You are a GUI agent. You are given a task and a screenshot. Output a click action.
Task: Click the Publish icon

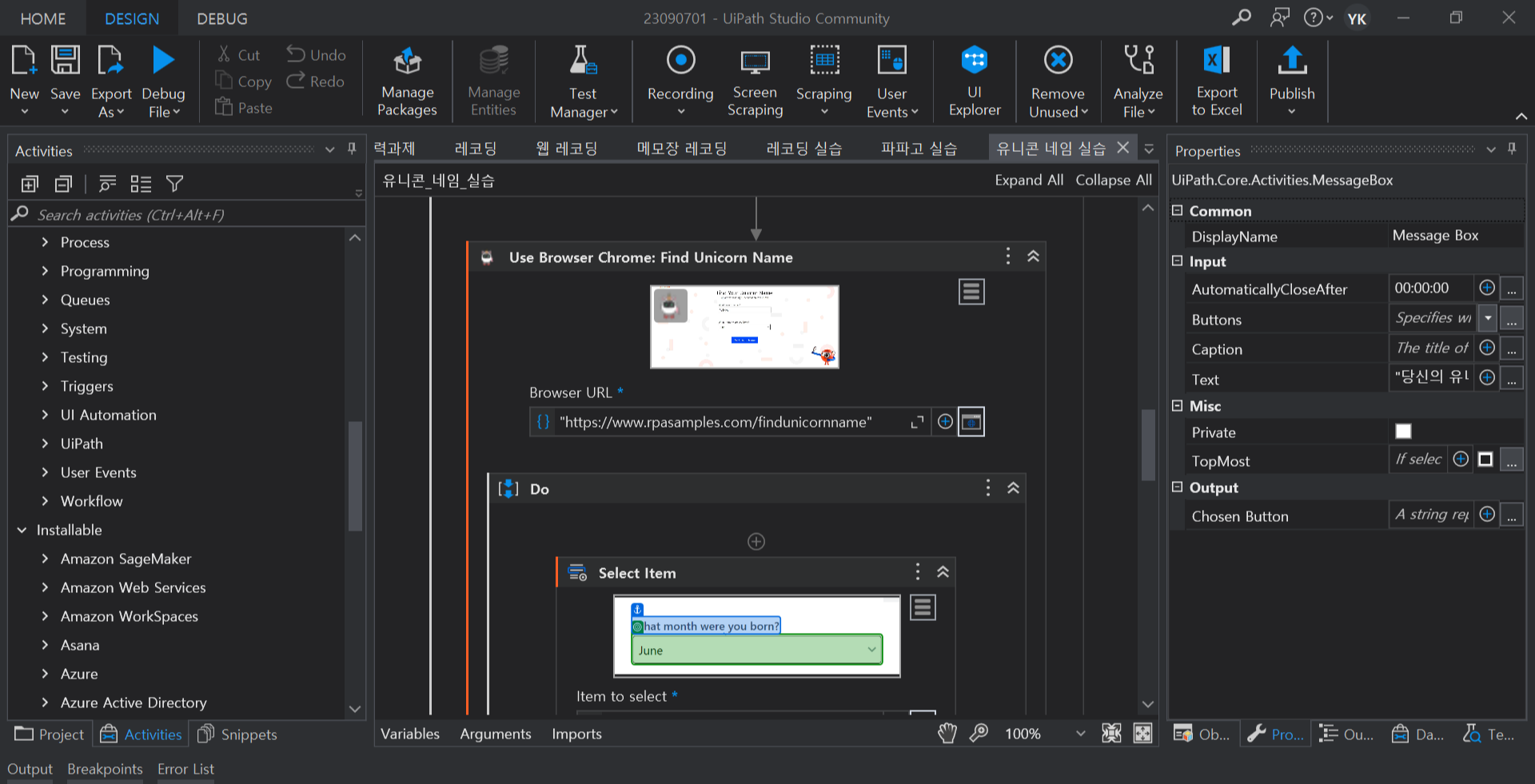click(1292, 61)
